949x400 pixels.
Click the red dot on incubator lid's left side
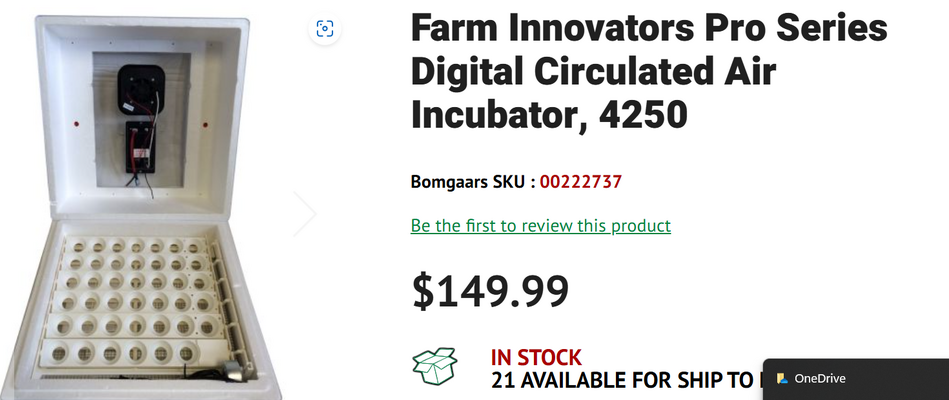(x=77, y=125)
